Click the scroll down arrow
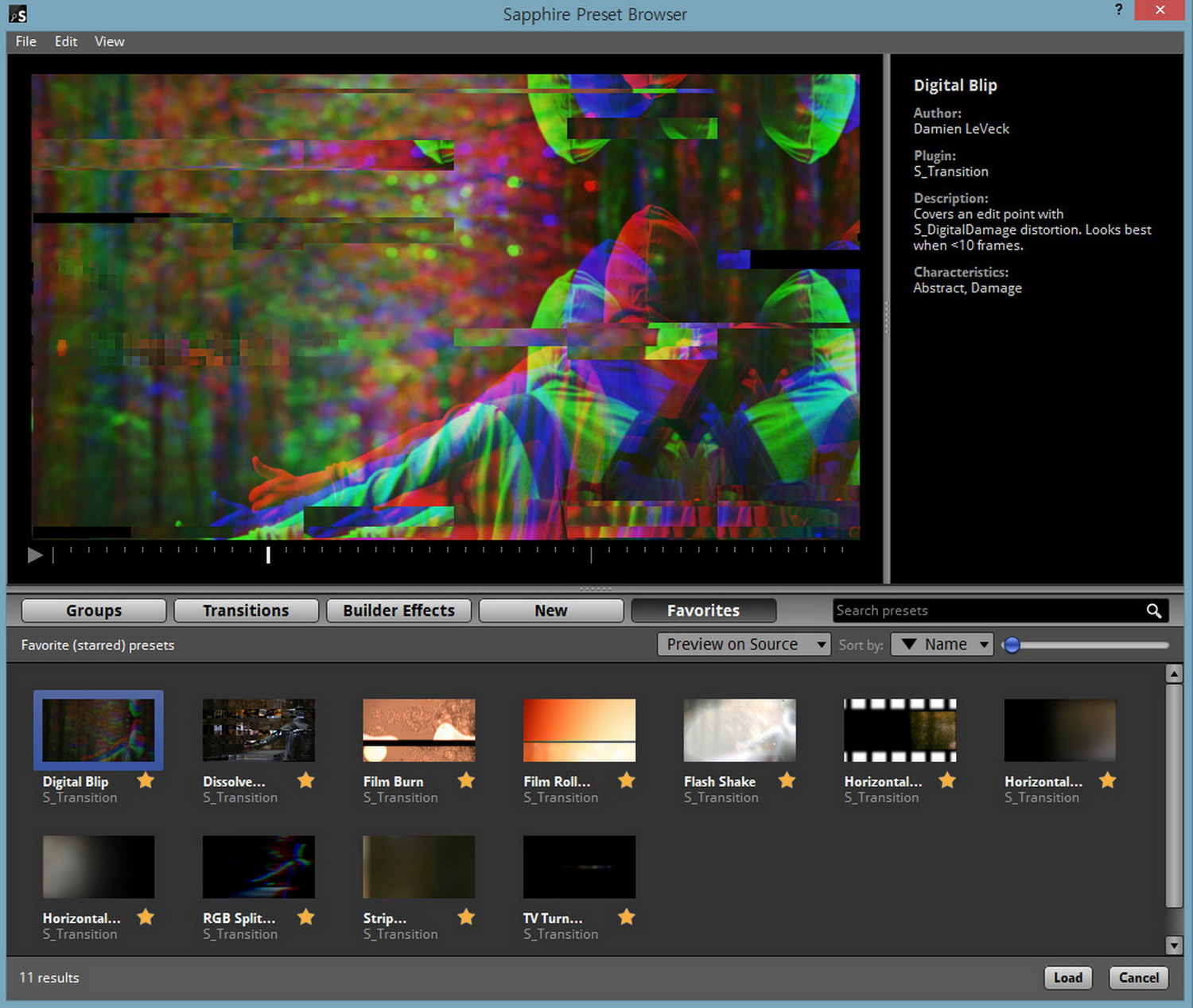 pos(1174,944)
